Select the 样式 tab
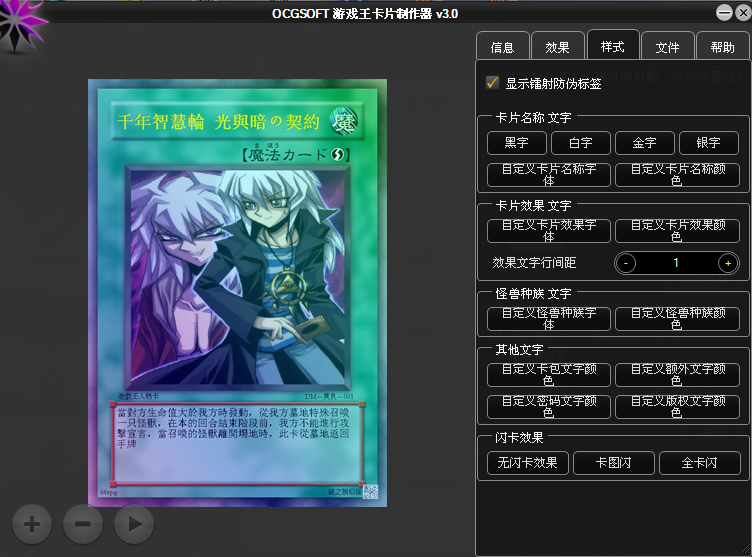Screen dimensions: 752x557 tap(612, 46)
